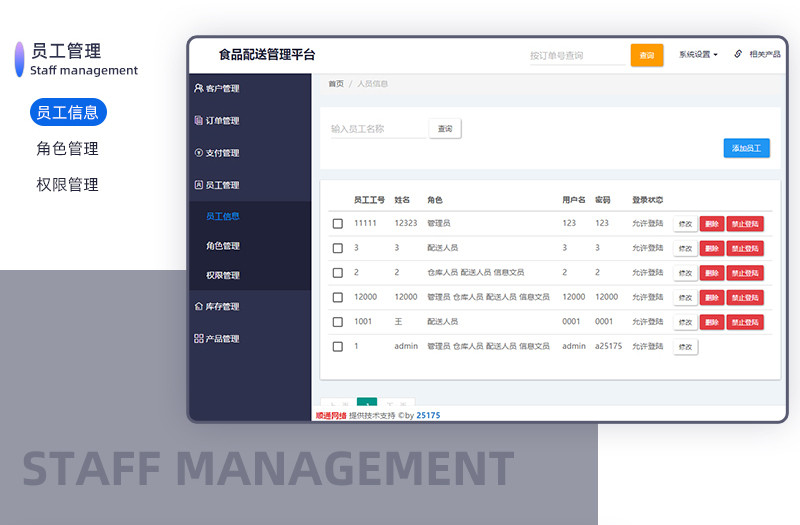Screen dimensions: 800x525
Task: Click the 库存管理 inventory house icon
Action: 198,306
